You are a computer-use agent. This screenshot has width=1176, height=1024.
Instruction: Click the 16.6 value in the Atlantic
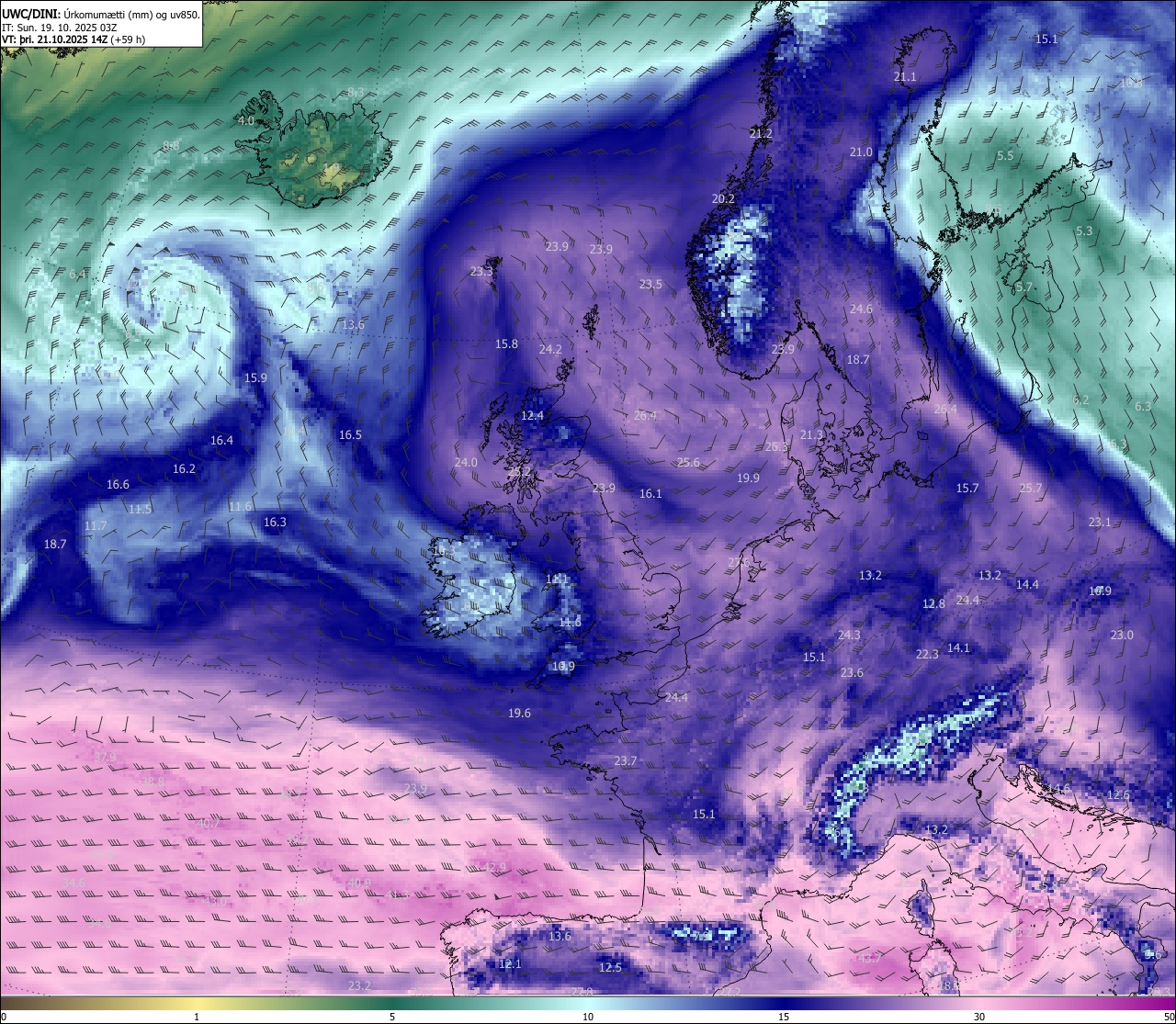pos(118,485)
